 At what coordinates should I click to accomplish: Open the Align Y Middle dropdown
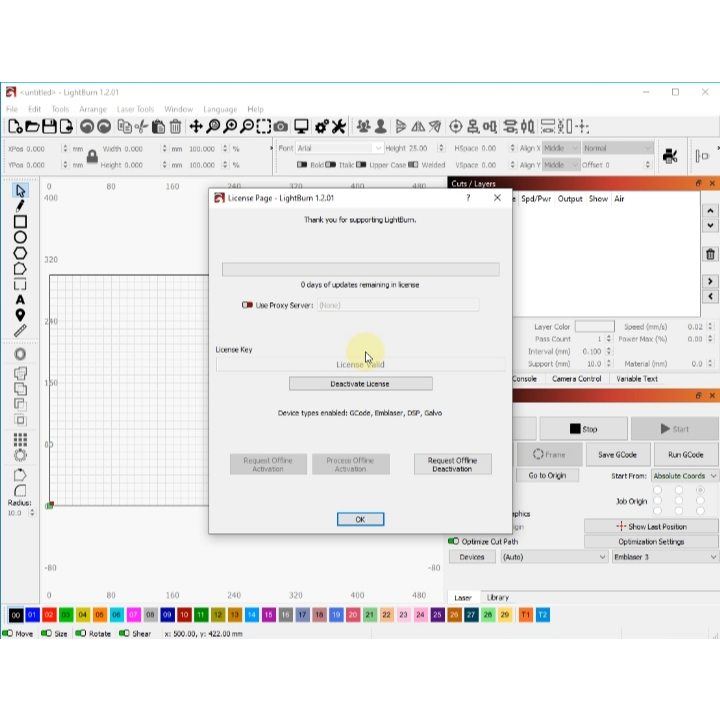[x=561, y=164]
